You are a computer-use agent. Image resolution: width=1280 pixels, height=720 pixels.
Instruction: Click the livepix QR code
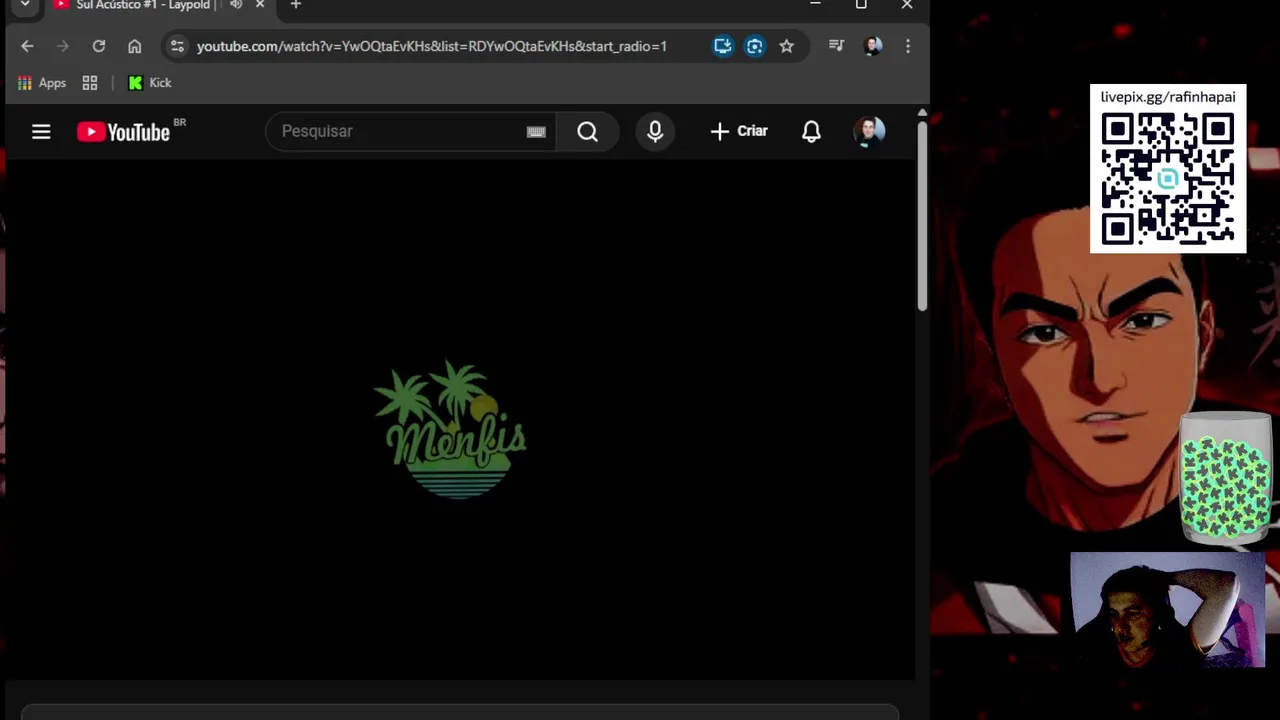(x=1168, y=178)
